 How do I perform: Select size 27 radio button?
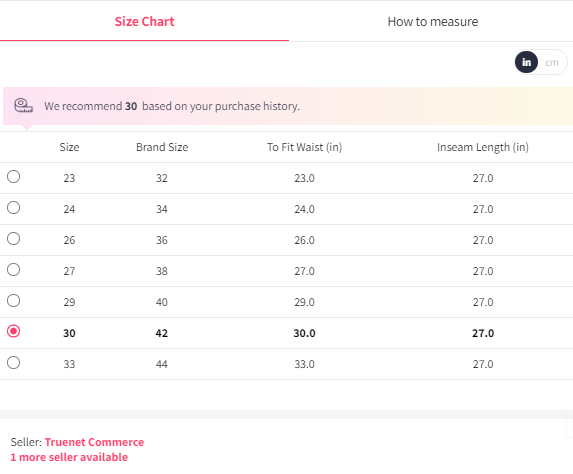tap(14, 270)
